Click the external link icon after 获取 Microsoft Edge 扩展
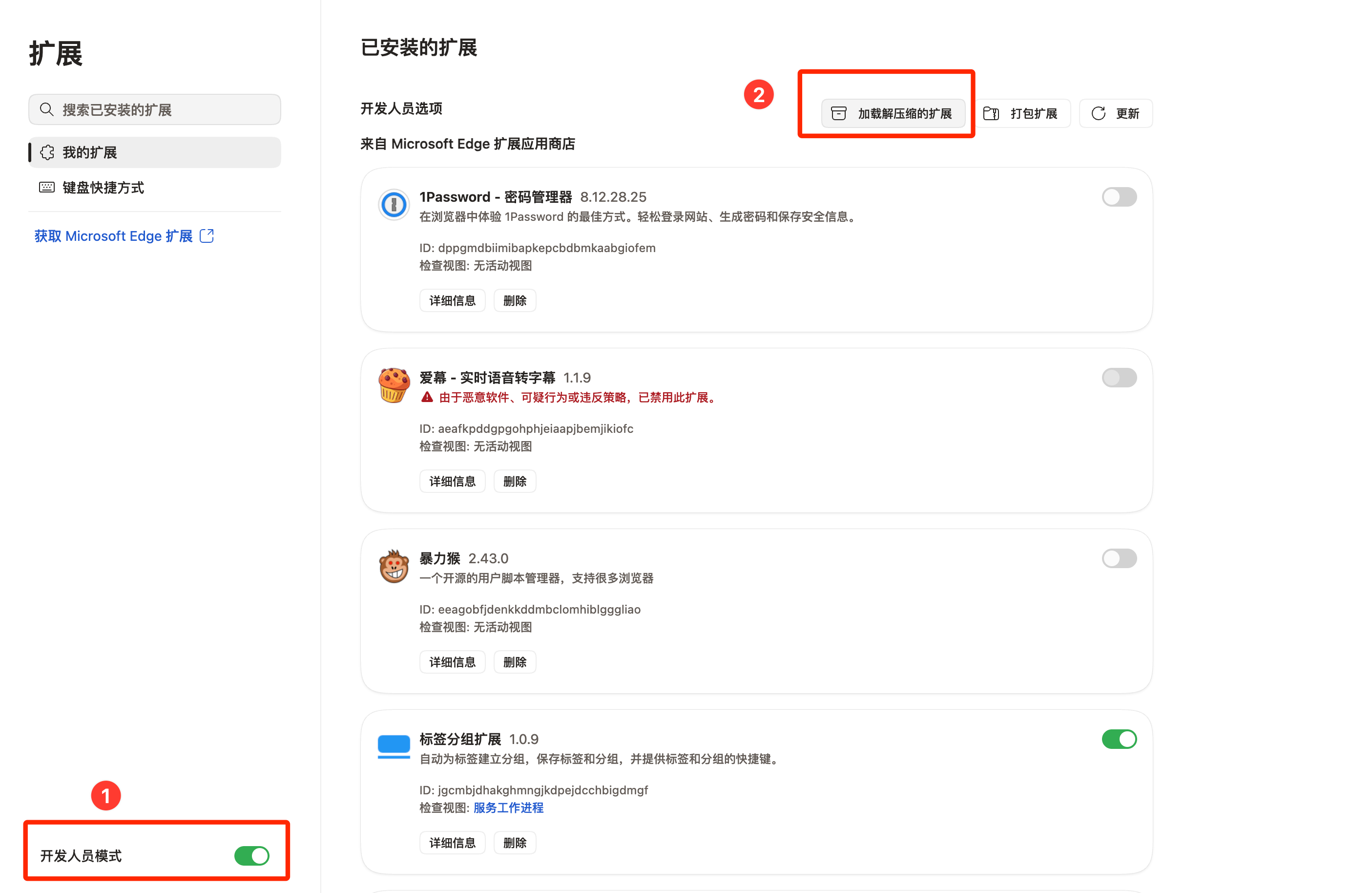 pyautogui.click(x=207, y=236)
